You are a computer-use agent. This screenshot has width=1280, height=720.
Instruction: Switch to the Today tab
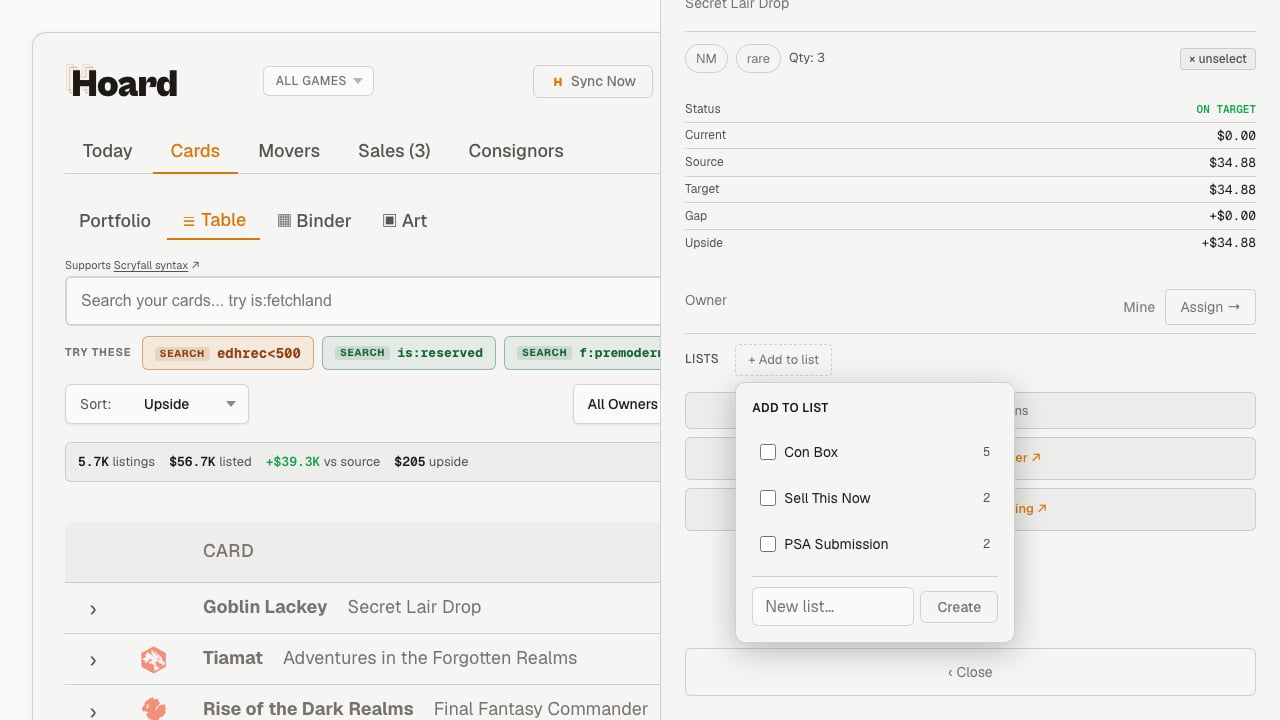[x=107, y=151]
